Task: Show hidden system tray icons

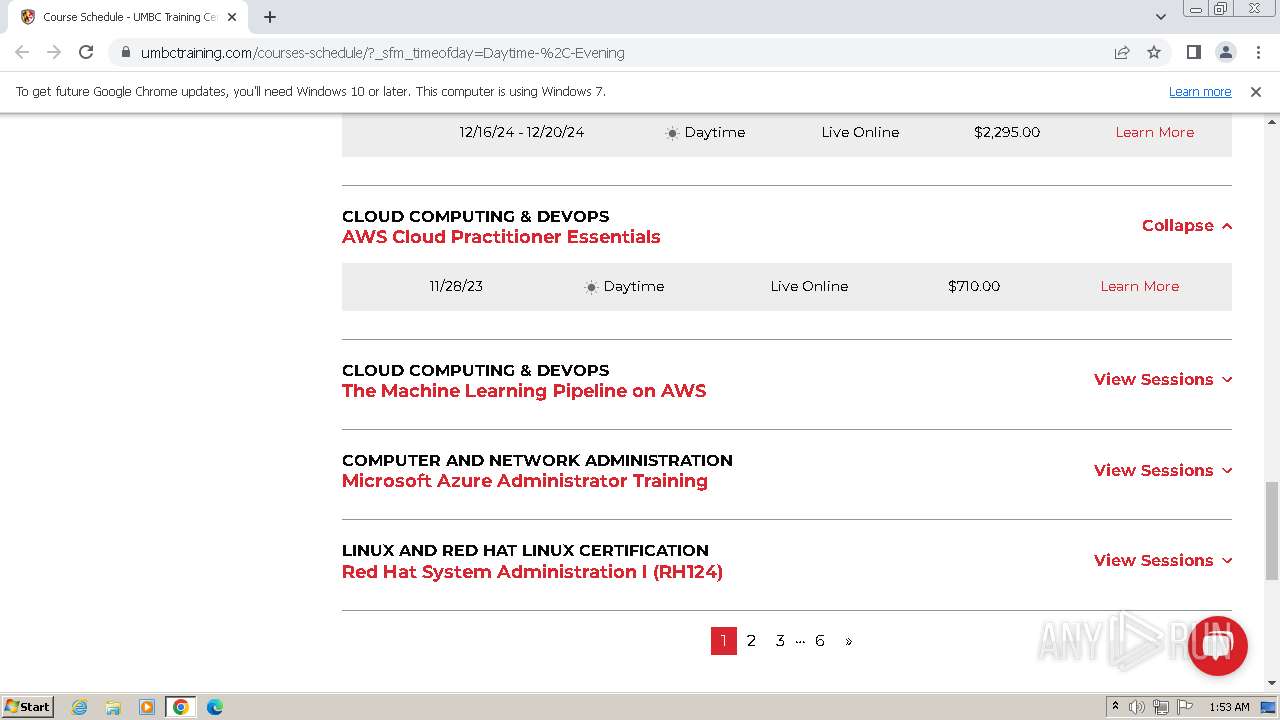Action: 1115,707
